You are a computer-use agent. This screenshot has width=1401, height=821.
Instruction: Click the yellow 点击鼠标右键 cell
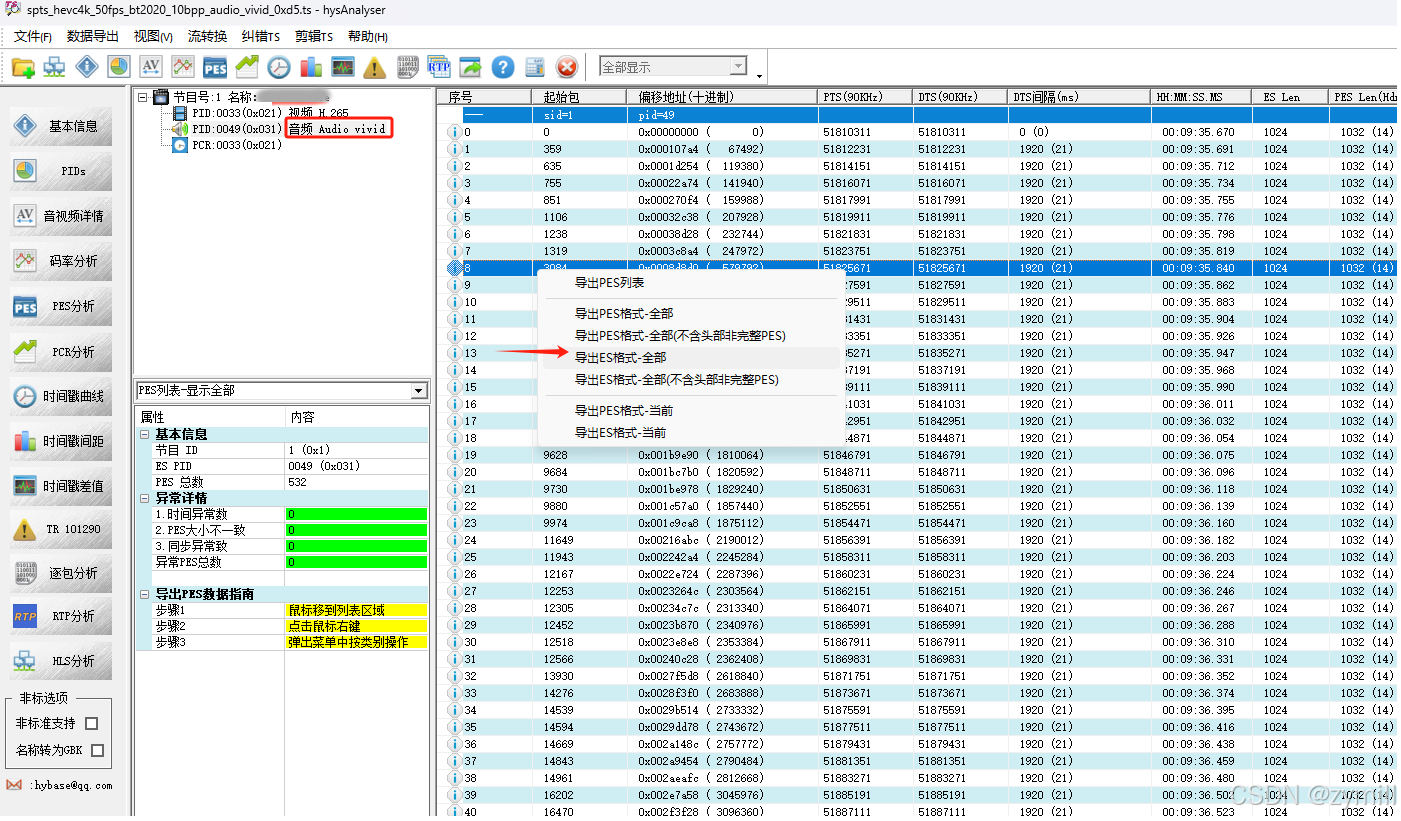357,626
